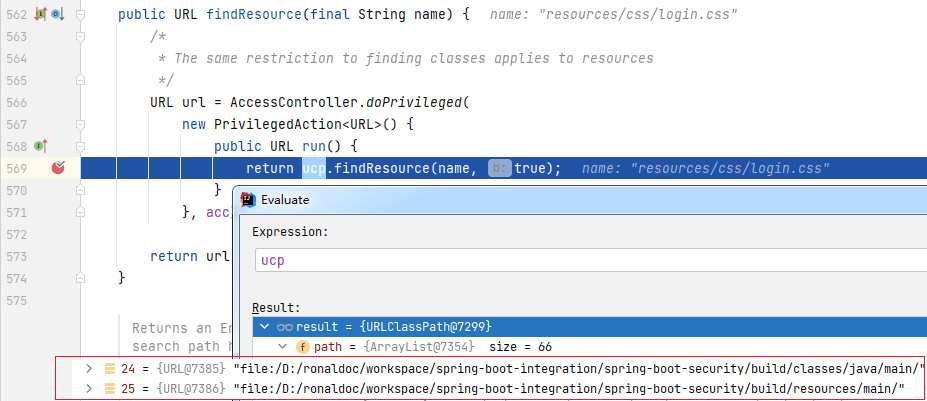Viewport: 927px width, 401px height.
Task: Collapse the findResource method fold on line 562
Action: 80,14
